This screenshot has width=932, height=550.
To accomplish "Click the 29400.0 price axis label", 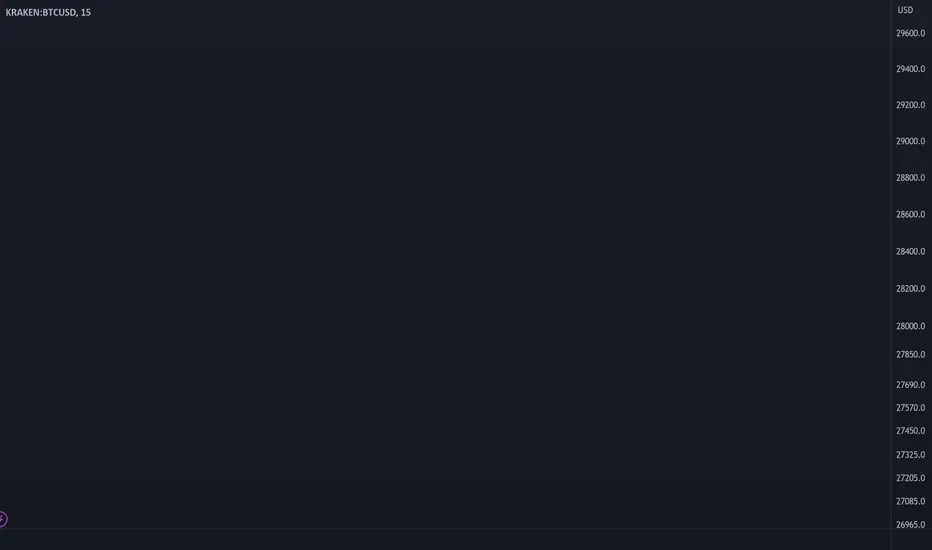I will [911, 69].
